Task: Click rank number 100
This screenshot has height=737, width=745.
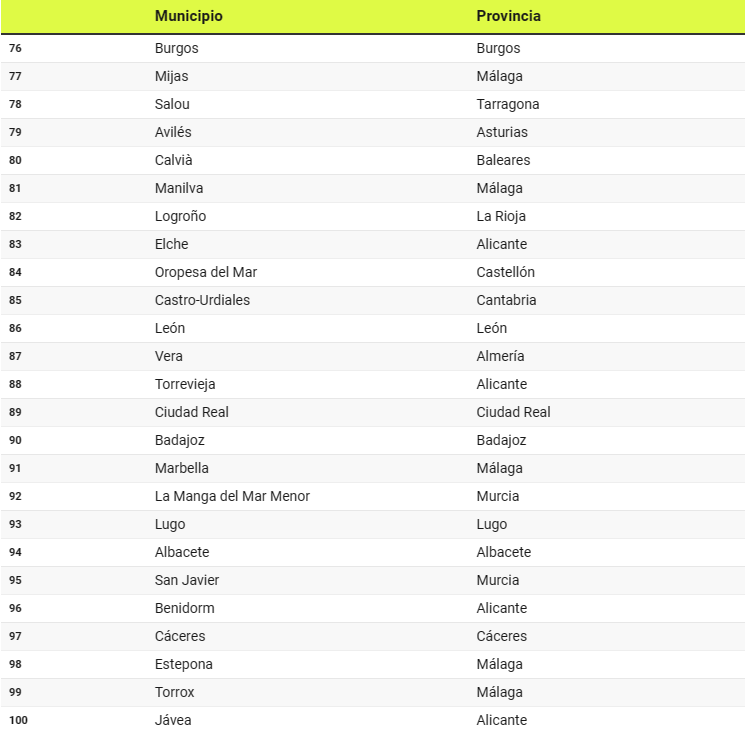Action: click(x=19, y=720)
